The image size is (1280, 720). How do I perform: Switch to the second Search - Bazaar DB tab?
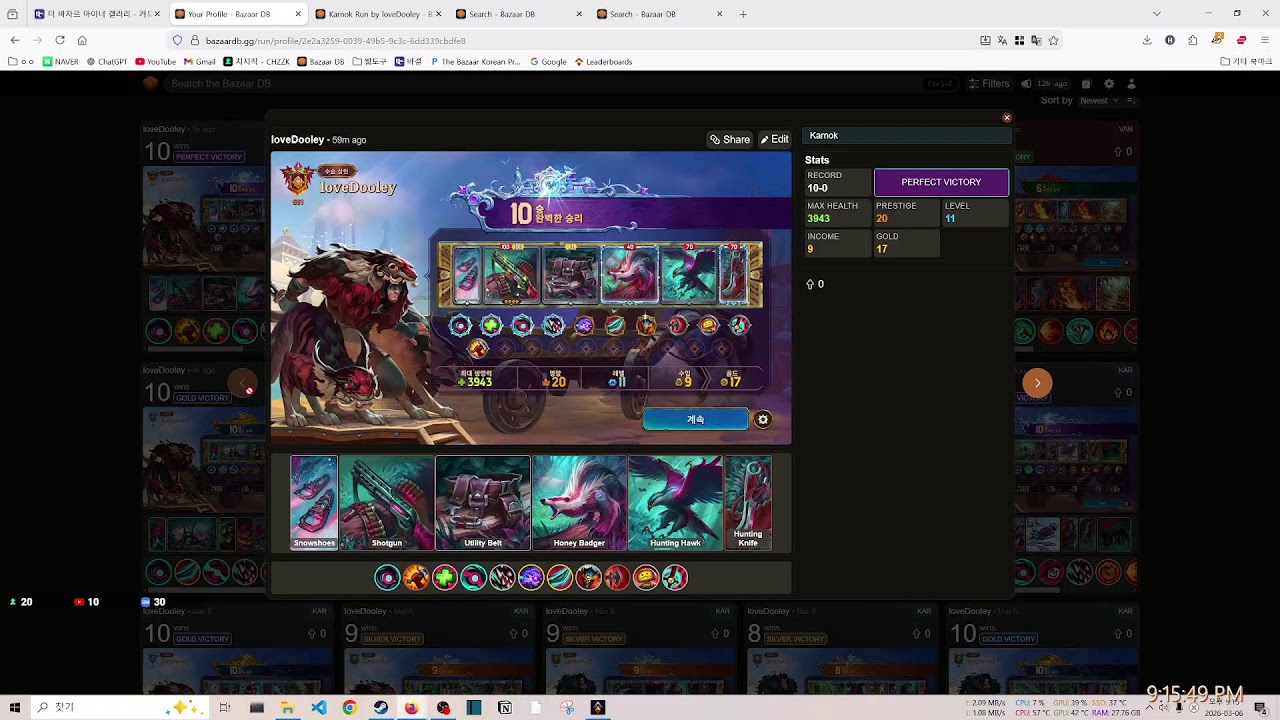661,14
